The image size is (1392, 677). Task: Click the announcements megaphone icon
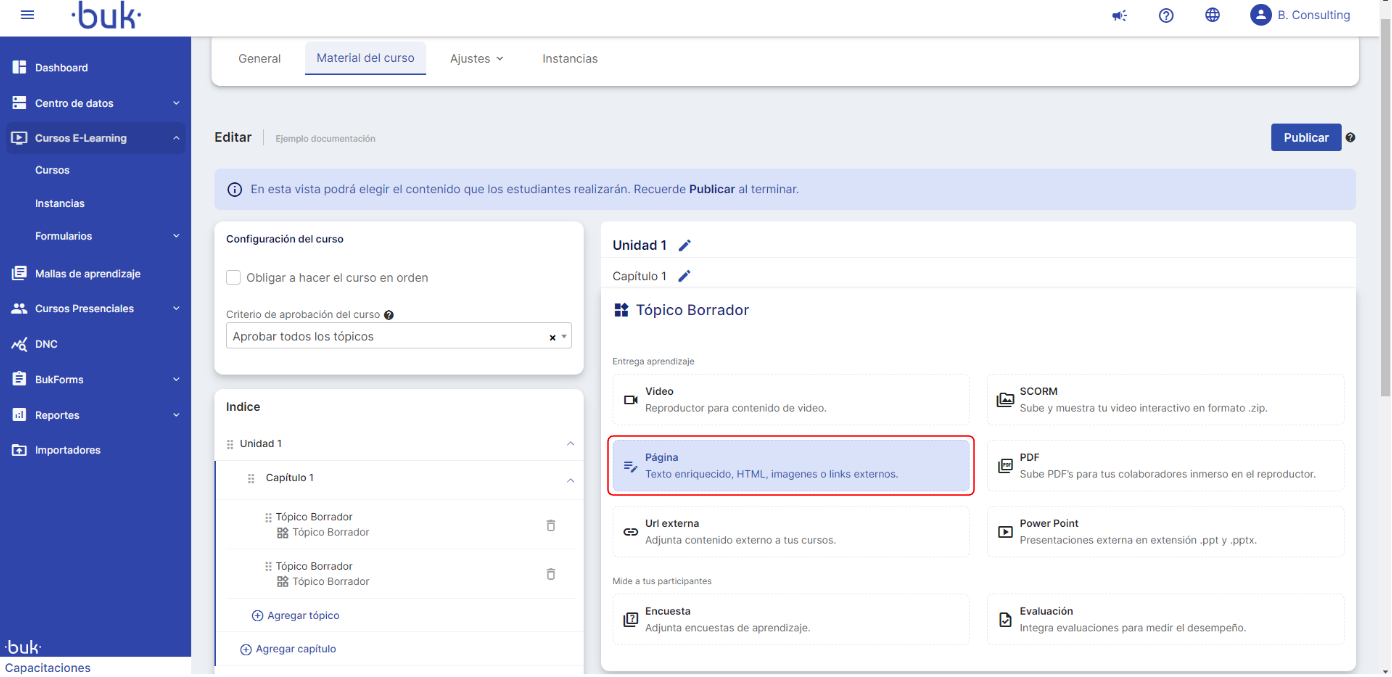coord(1120,15)
